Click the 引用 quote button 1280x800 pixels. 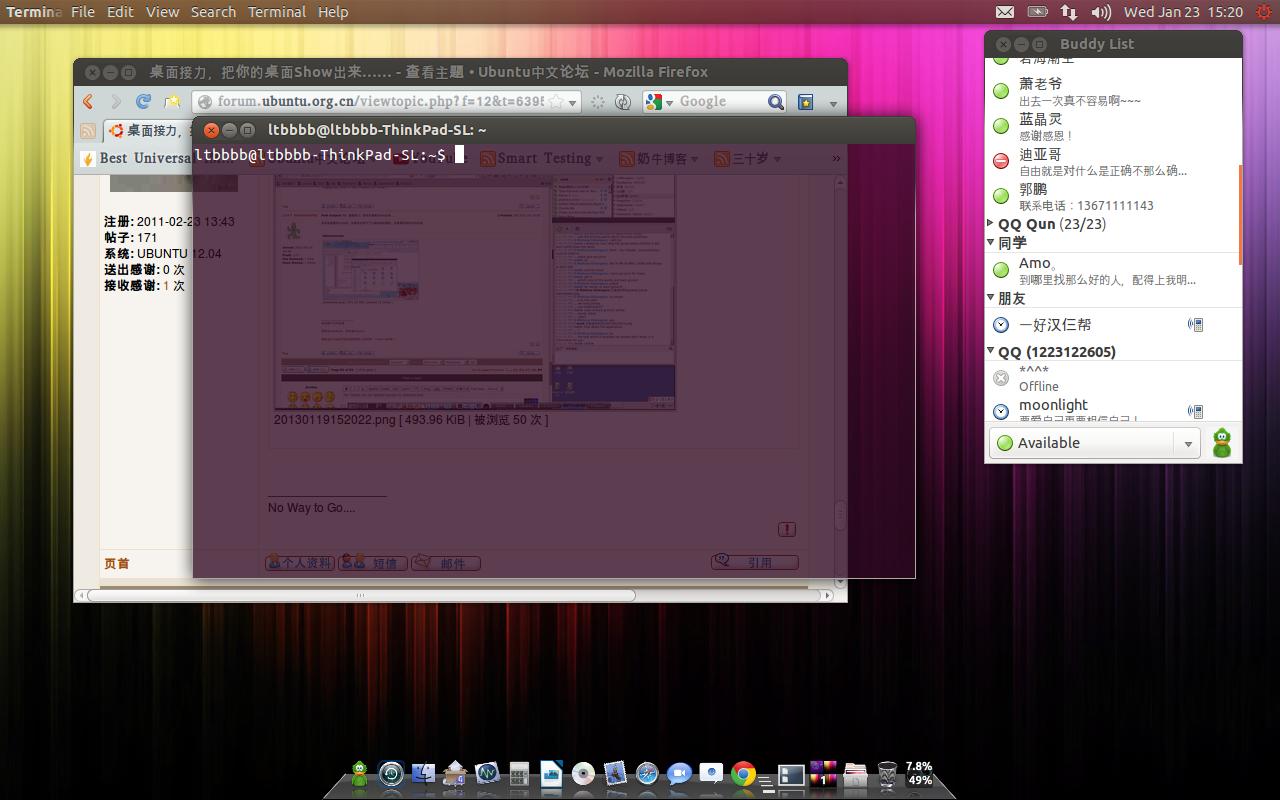[755, 562]
